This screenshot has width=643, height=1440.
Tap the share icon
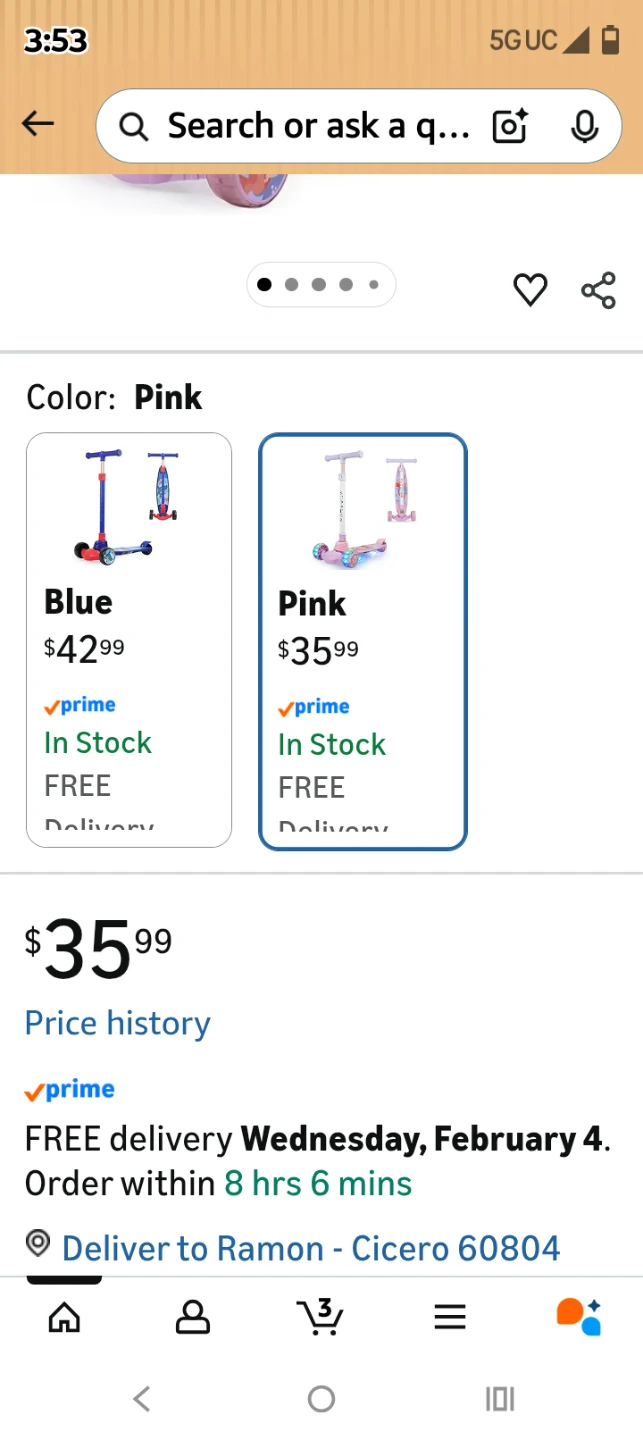coord(598,290)
